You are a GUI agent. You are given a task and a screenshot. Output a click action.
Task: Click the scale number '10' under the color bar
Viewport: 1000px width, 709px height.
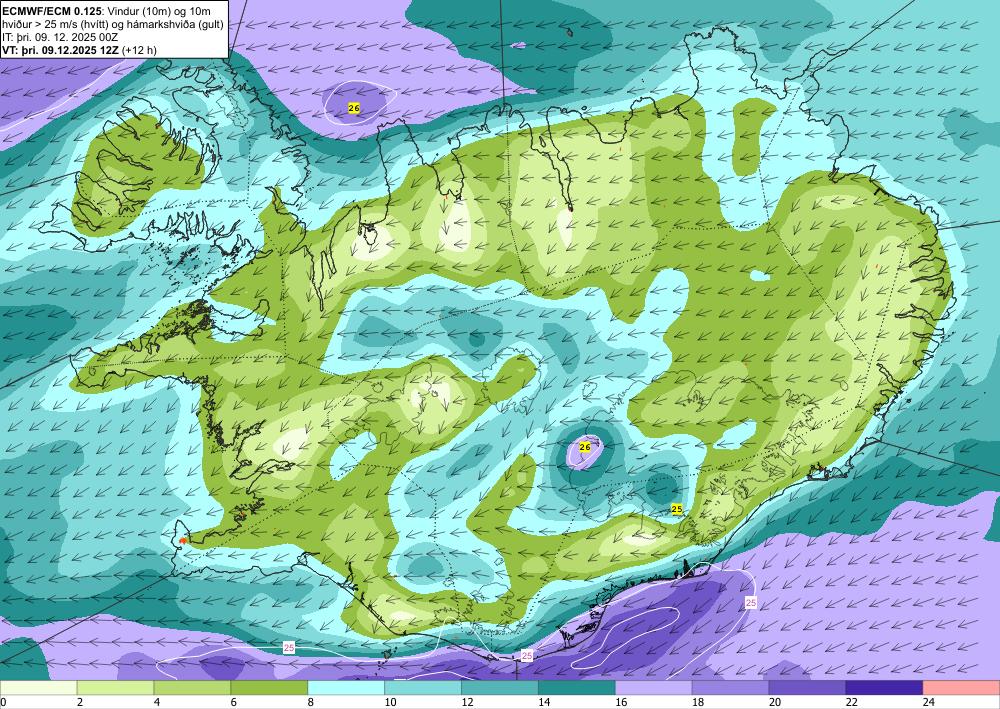pyautogui.click(x=390, y=702)
